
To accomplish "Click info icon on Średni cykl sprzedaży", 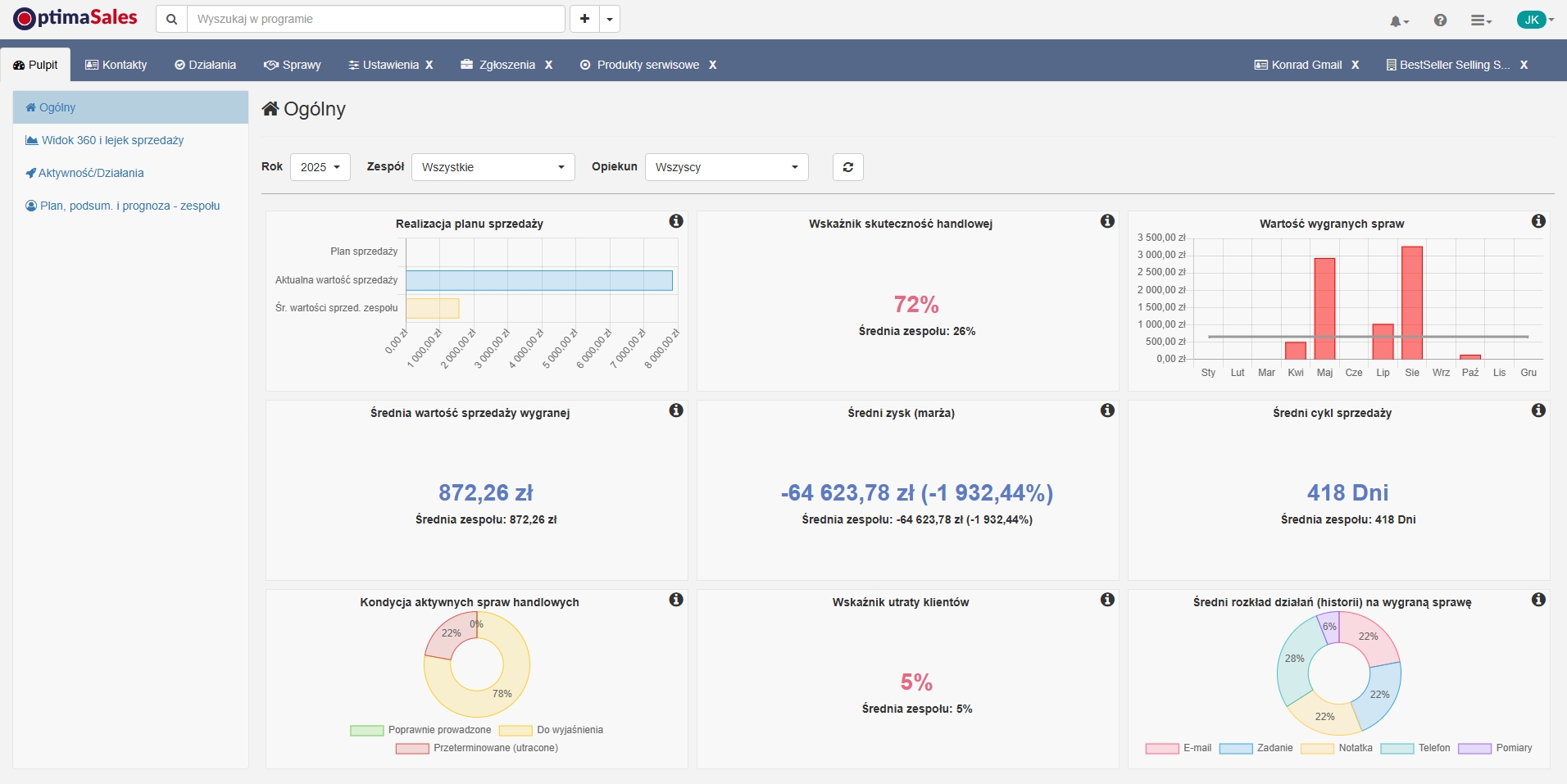I will [1539, 410].
